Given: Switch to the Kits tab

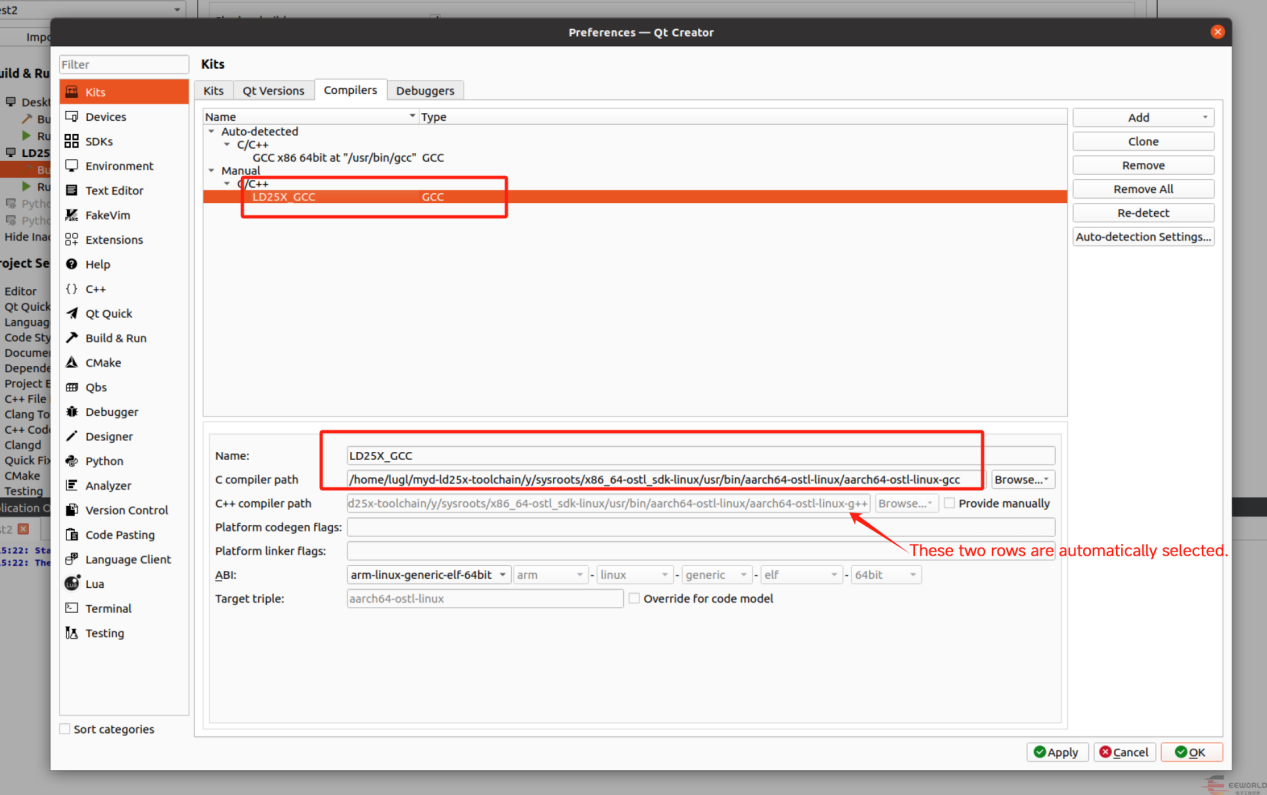Looking at the screenshot, I should (214, 90).
